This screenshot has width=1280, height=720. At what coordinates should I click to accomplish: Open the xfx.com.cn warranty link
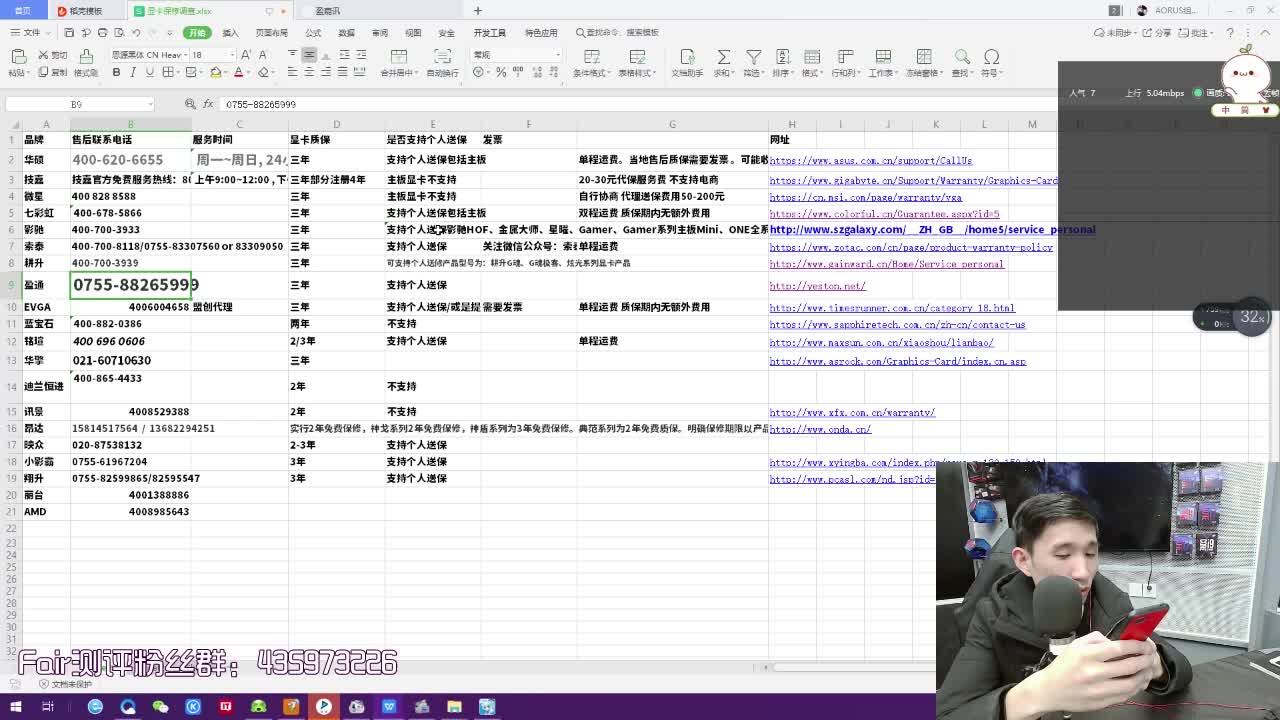point(852,412)
